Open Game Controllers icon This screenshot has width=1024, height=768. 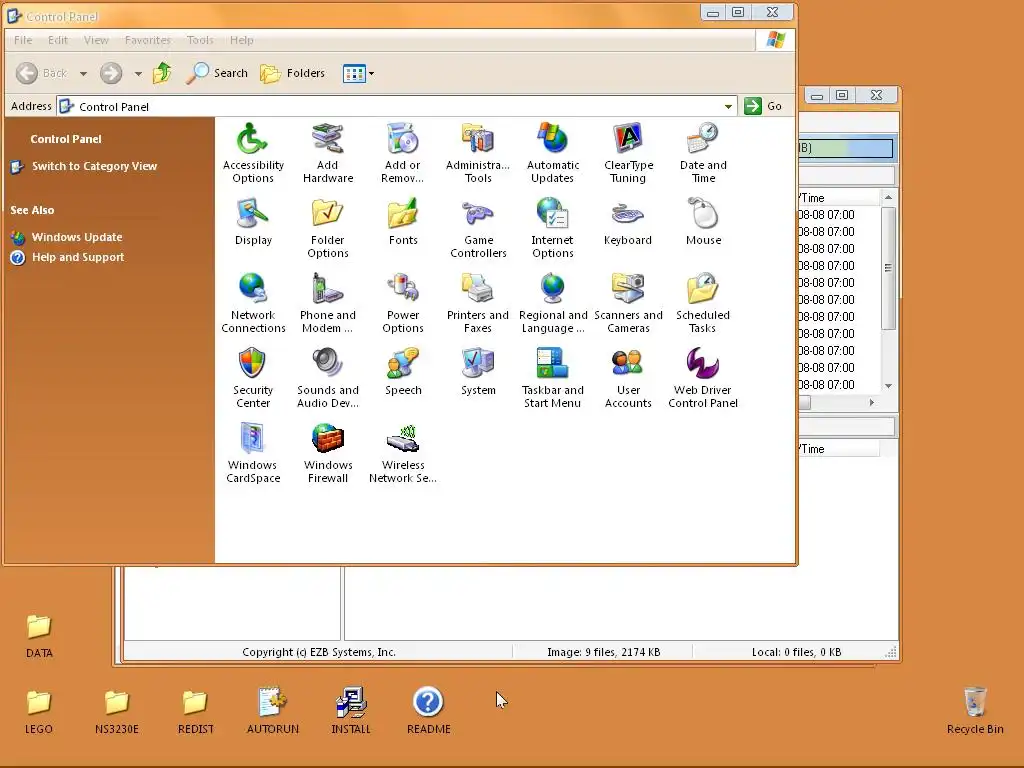[x=478, y=228]
